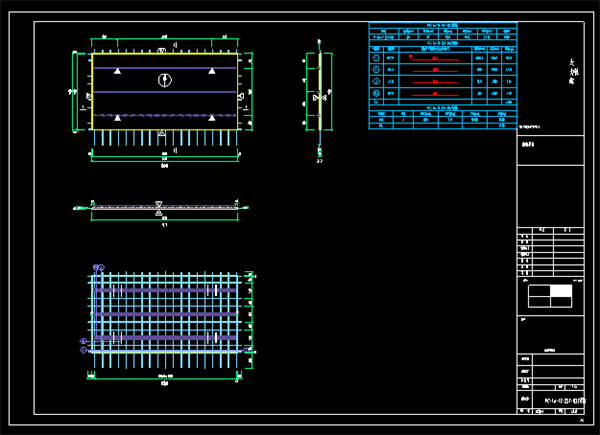Select the thin yellow slab in the elevation view
Screen dimensions: 600x435
[165, 208]
